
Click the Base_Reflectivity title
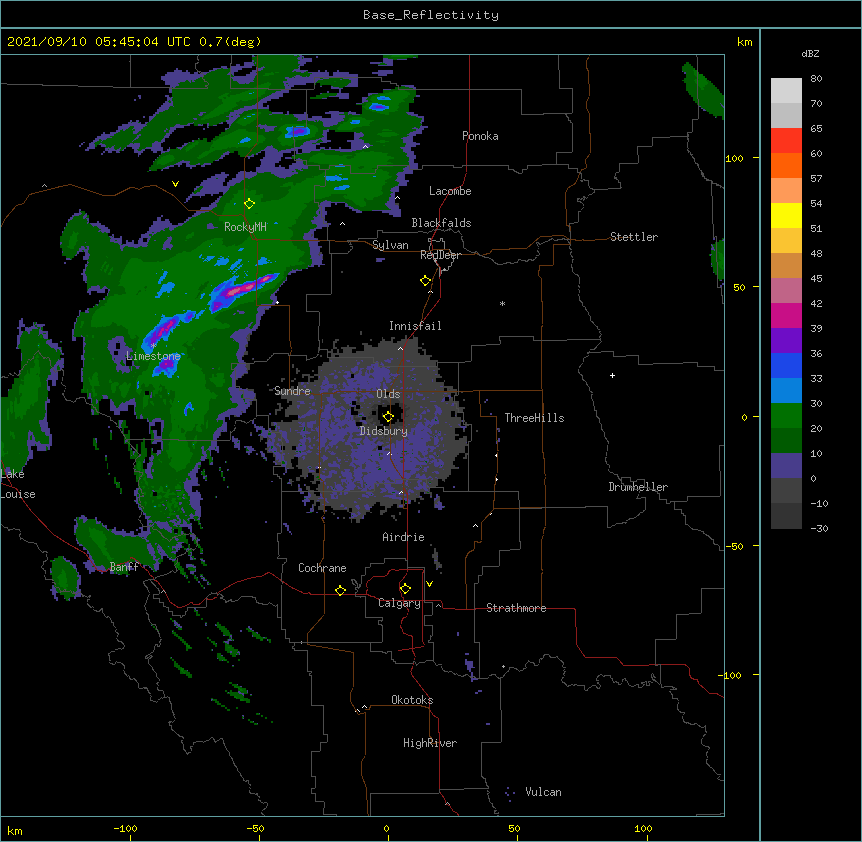[x=431, y=15]
